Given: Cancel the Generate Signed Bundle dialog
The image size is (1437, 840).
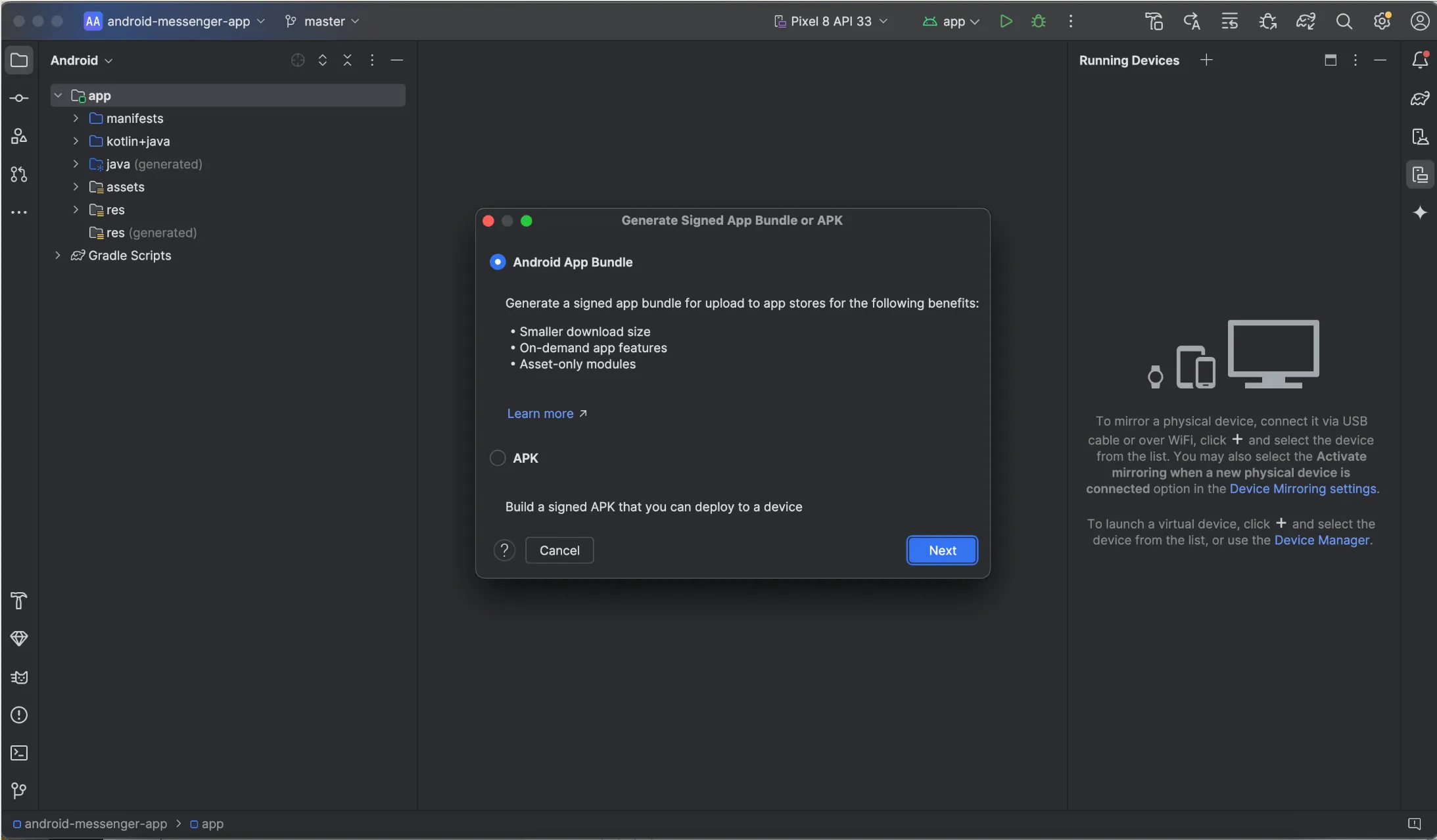Looking at the screenshot, I should click(559, 550).
